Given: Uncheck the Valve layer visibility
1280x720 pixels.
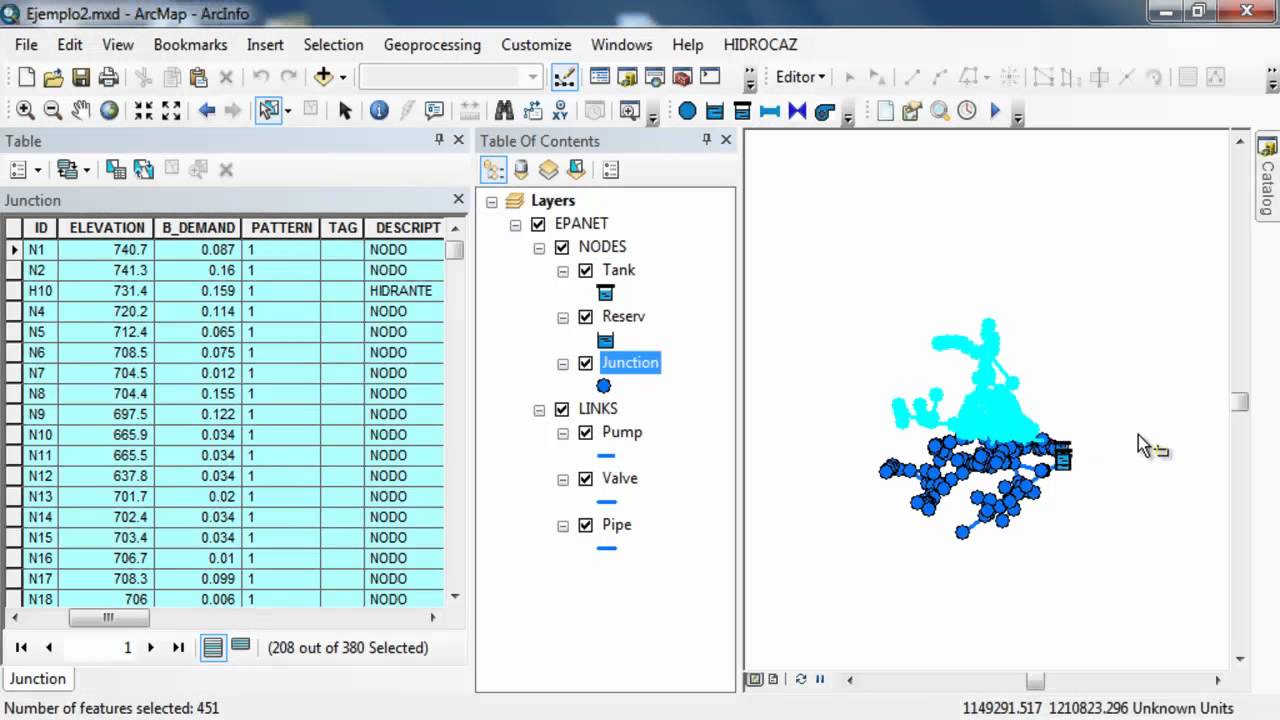Looking at the screenshot, I should (586, 479).
